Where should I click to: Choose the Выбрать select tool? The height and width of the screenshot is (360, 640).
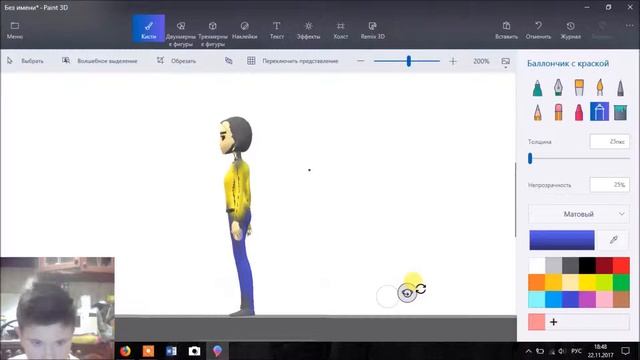[25, 61]
